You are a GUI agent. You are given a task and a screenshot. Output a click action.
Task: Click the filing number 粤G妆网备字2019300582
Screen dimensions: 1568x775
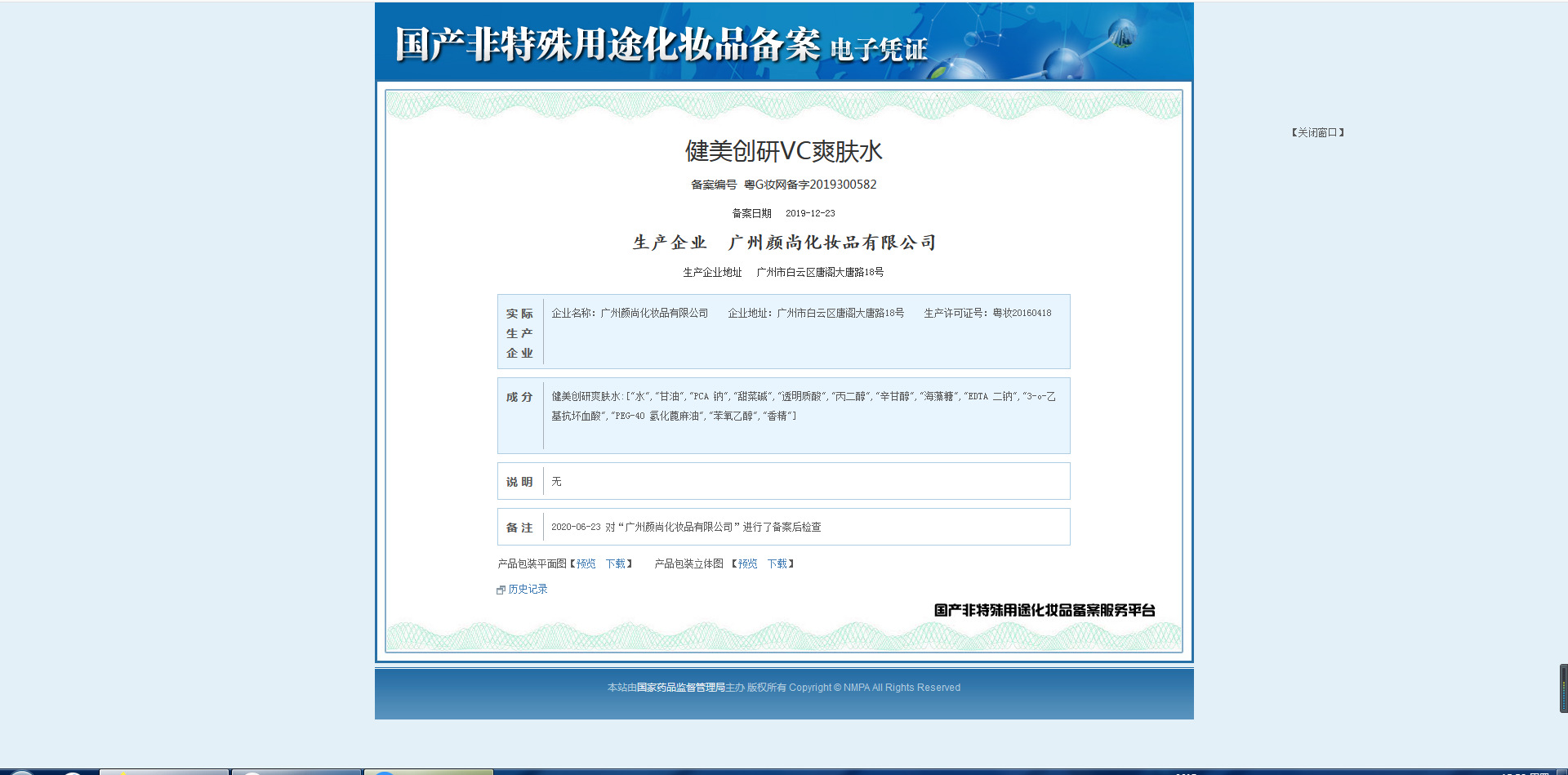click(x=810, y=185)
